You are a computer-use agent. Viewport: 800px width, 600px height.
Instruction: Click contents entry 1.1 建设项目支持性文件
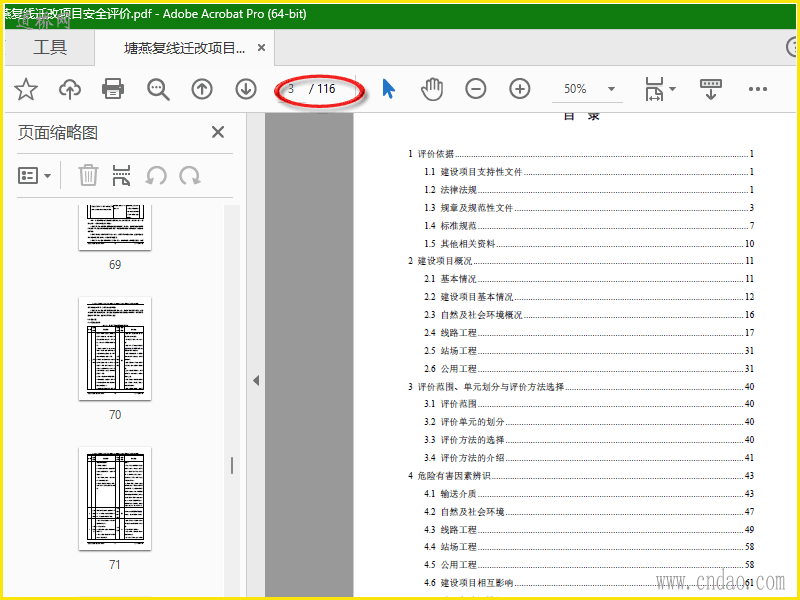(589, 171)
